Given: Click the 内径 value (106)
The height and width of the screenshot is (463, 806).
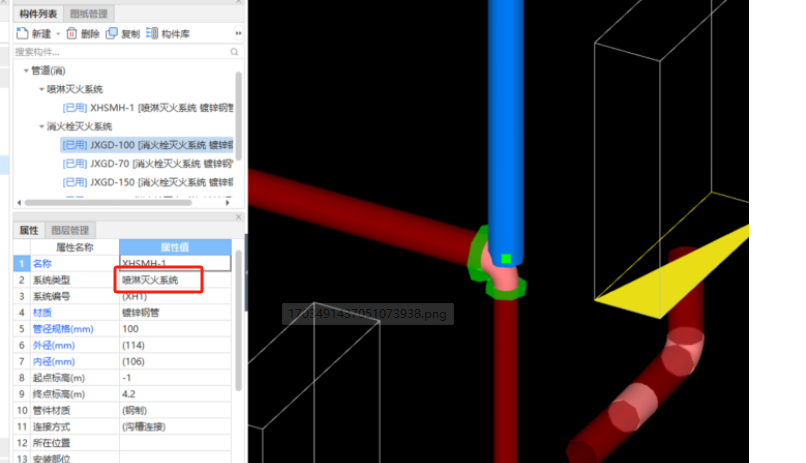Looking at the screenshot, I should click(x=175, y=361).
